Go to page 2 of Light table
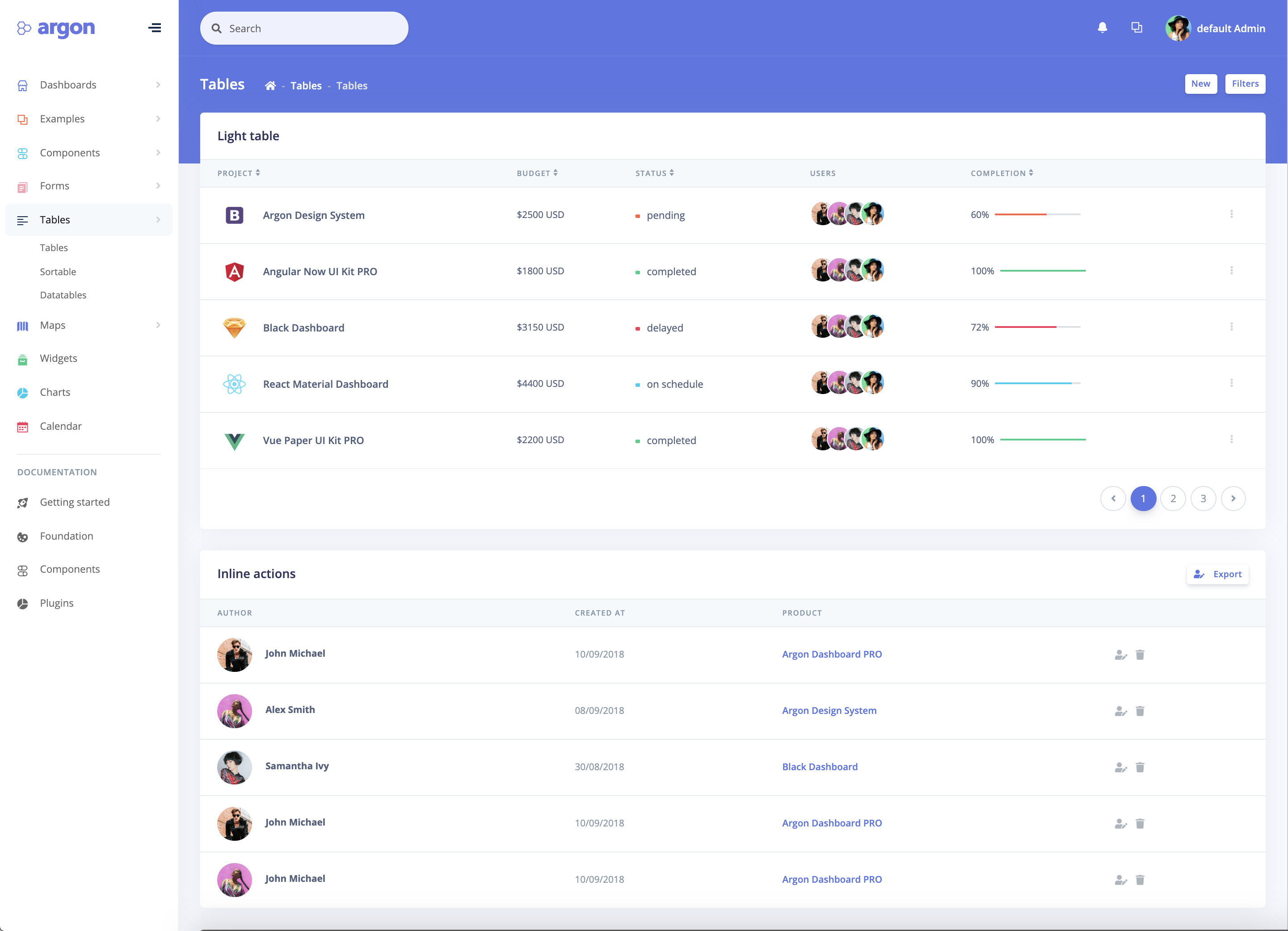Screen dimensions: 1288x931 point(1173,499)
